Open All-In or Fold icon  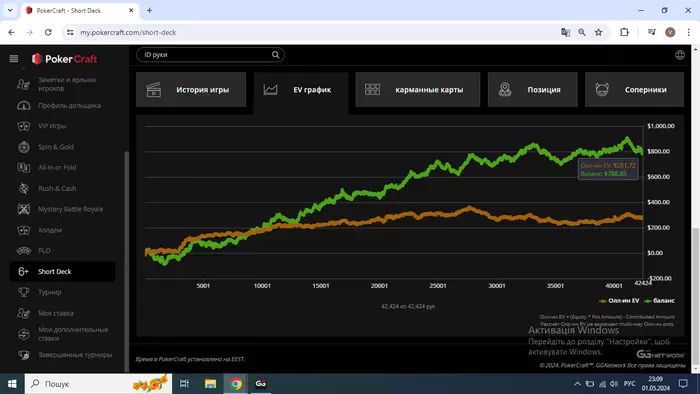coord(24,168)
